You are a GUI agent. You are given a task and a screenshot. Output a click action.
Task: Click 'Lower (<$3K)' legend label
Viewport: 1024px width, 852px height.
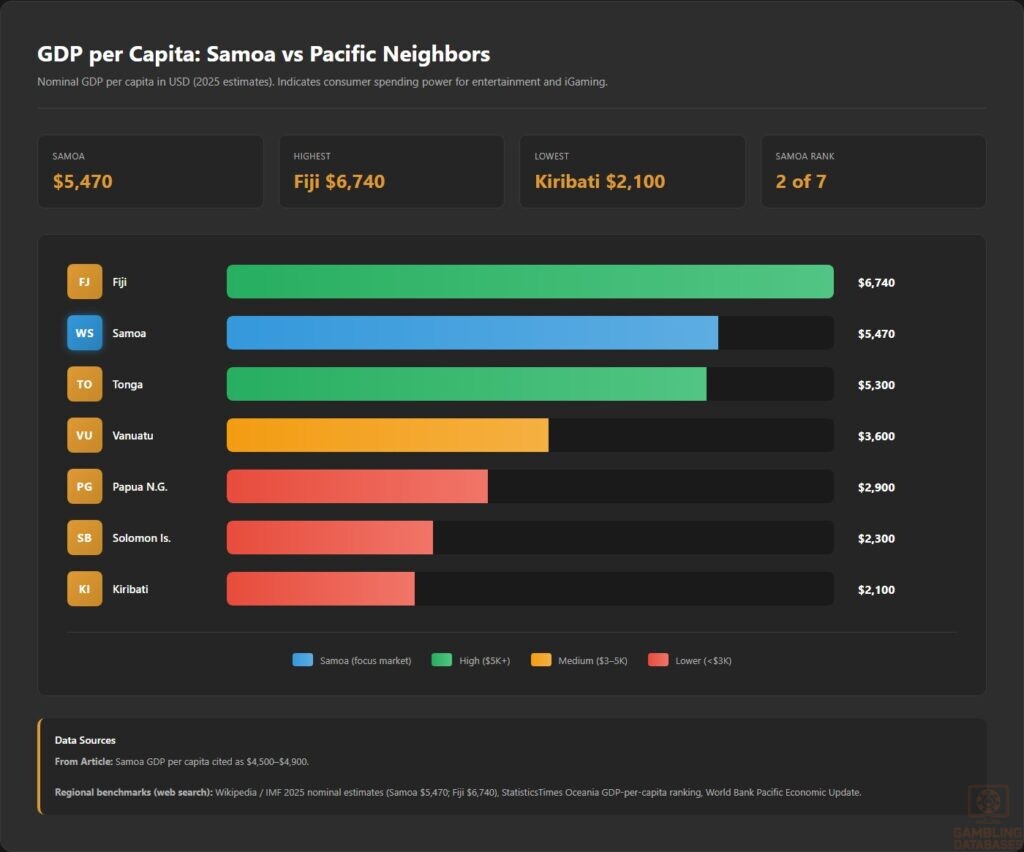703,661
